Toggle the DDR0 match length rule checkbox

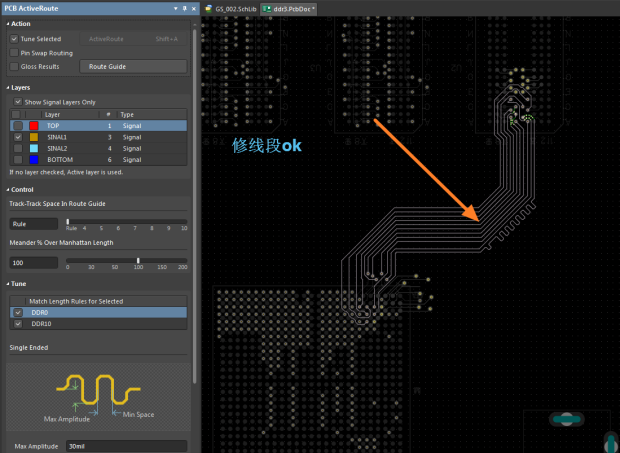coord(18,312)
